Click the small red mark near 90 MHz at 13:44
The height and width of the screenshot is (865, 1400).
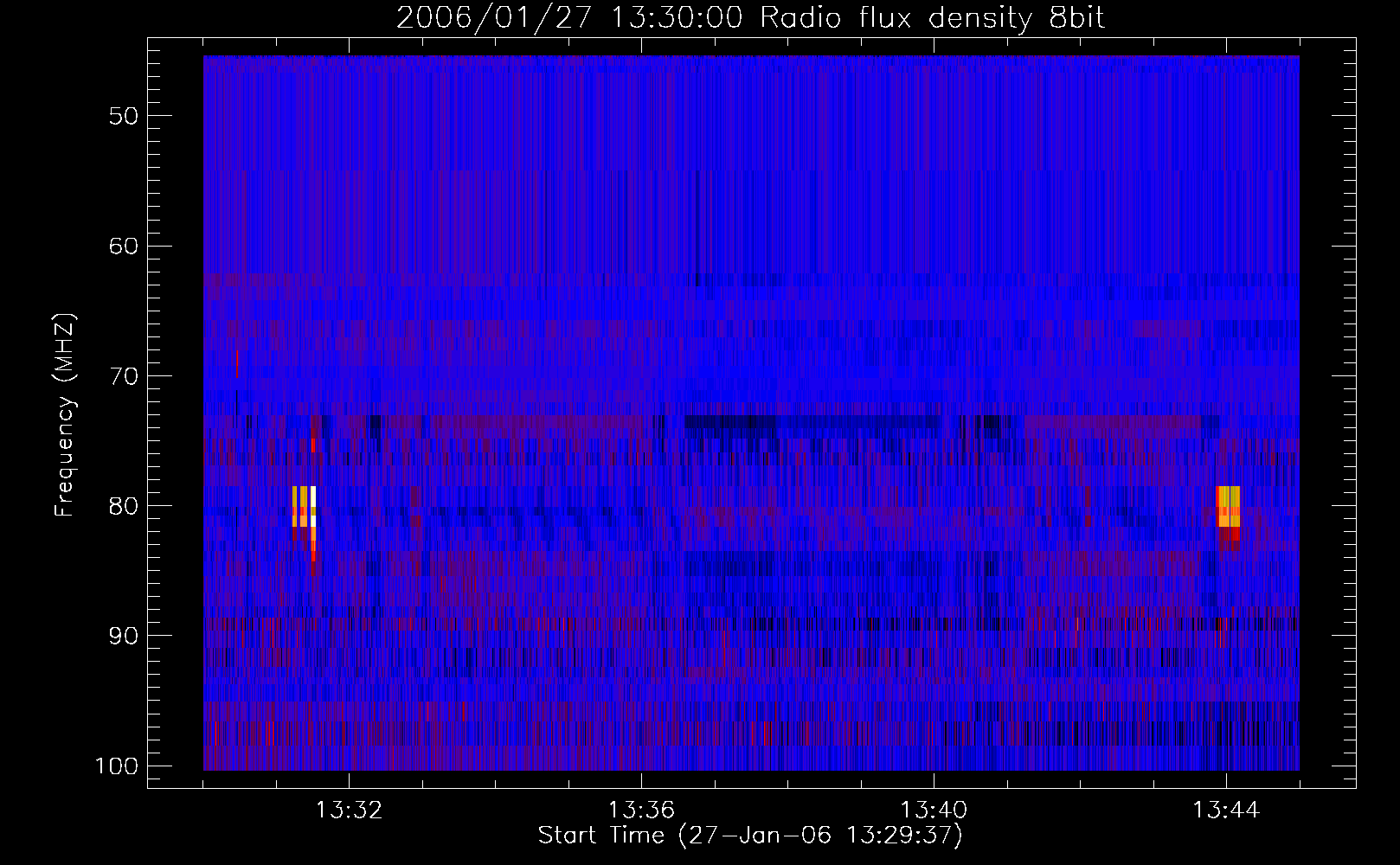coord(1220,632)
